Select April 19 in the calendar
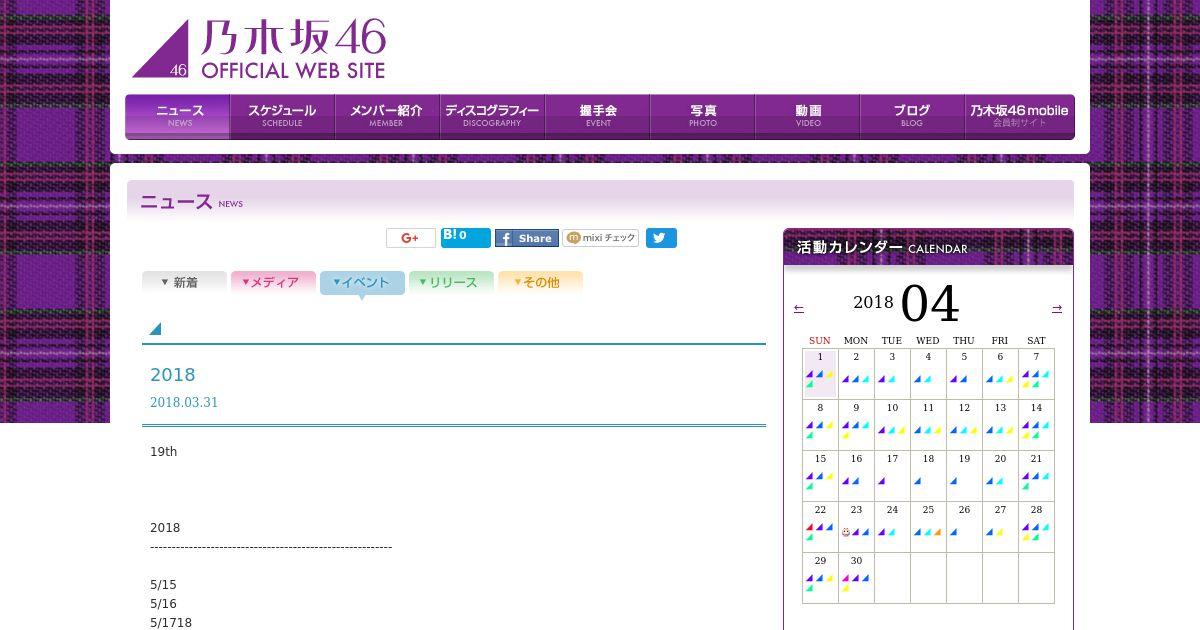Screen dimensions: 1200x630 (964, 475)
